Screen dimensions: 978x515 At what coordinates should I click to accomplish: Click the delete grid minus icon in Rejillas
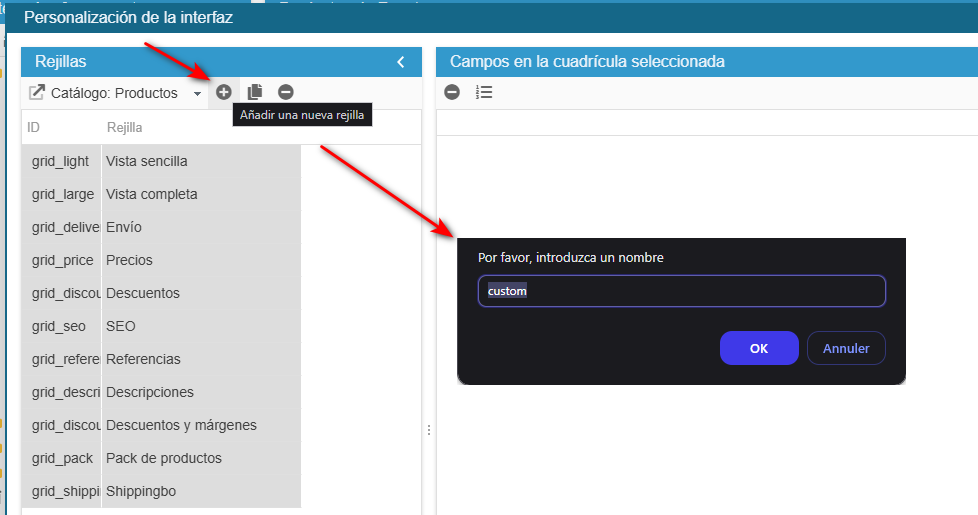tap(286, 92)
